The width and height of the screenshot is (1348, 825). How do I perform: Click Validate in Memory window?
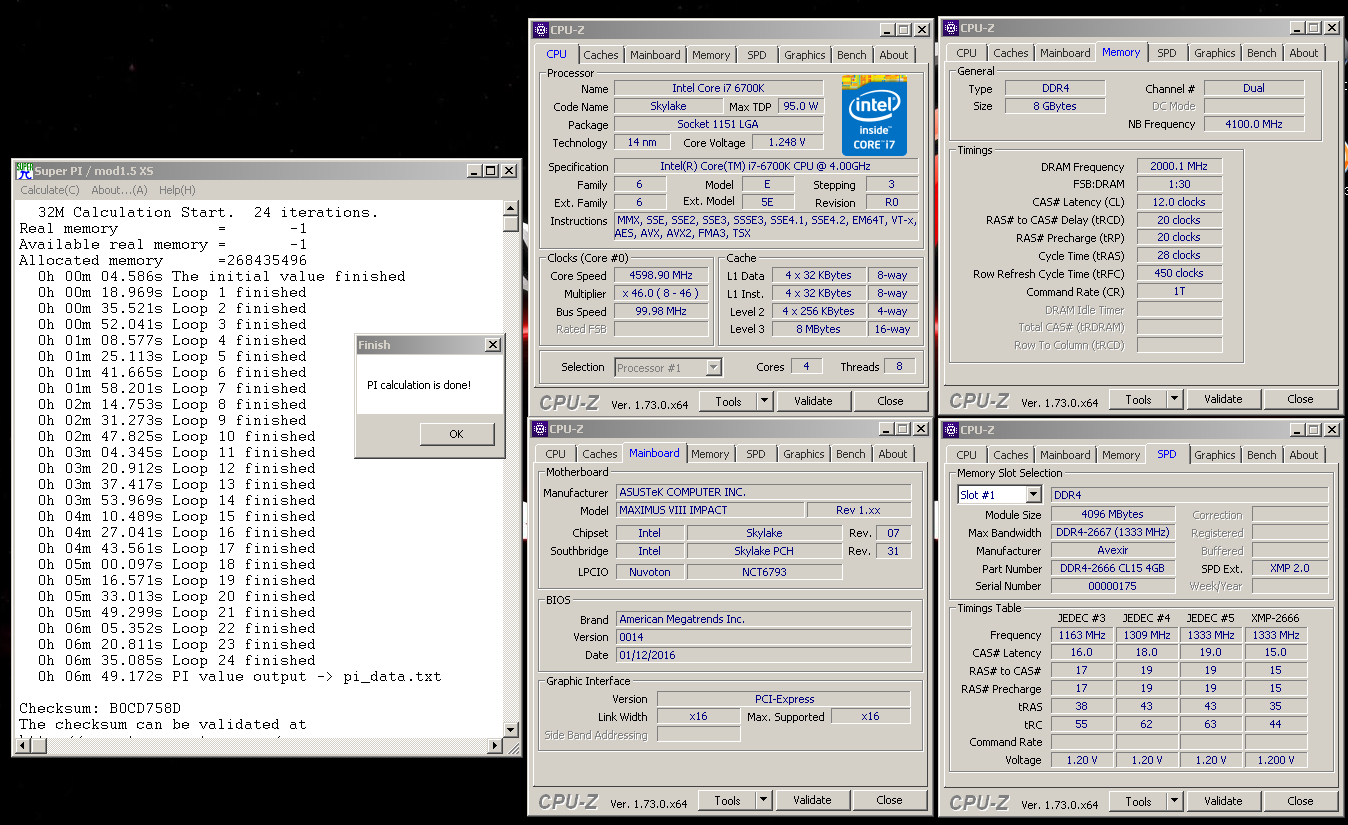click(1223, 399)
